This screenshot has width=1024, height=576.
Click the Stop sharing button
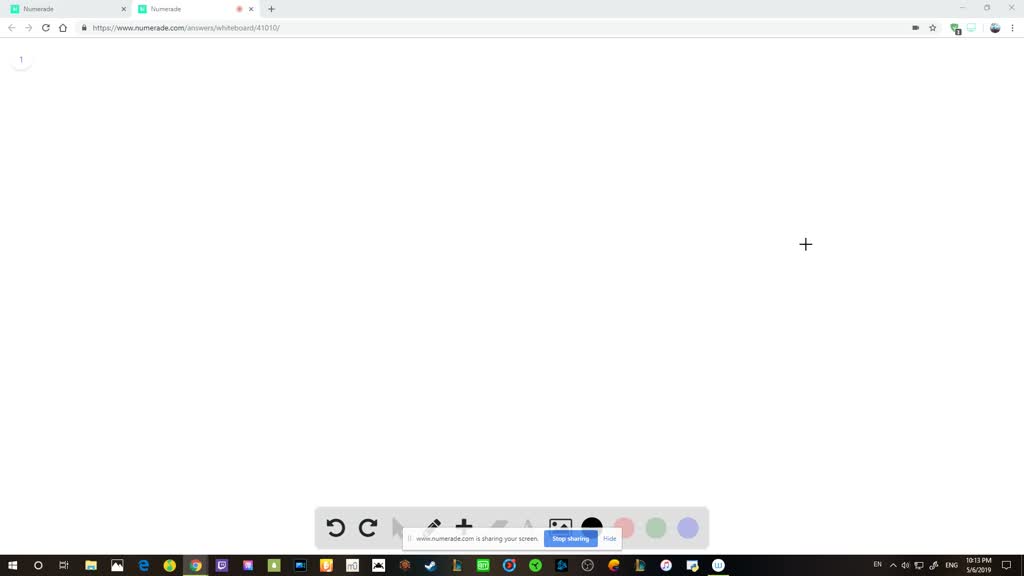(570, 539)
